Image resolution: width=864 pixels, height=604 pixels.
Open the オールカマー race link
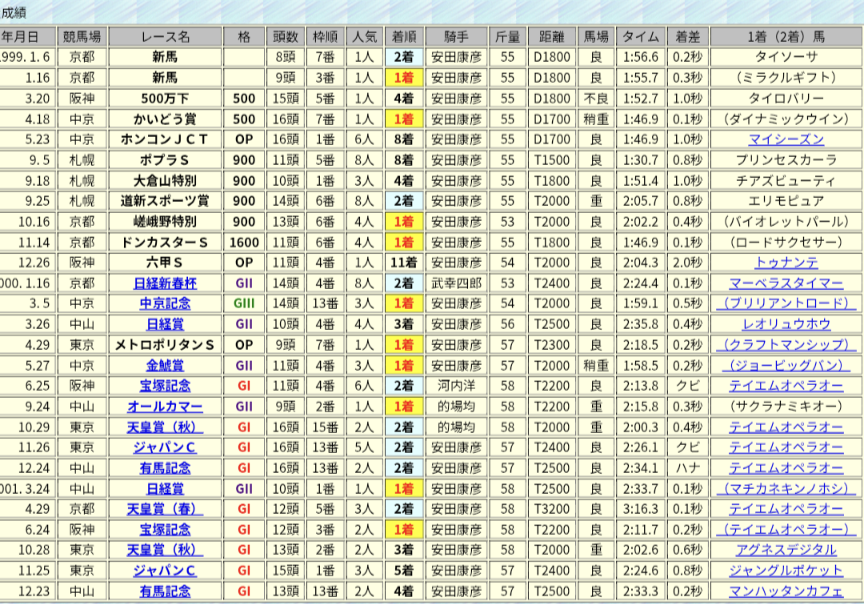tap(165, 407)
